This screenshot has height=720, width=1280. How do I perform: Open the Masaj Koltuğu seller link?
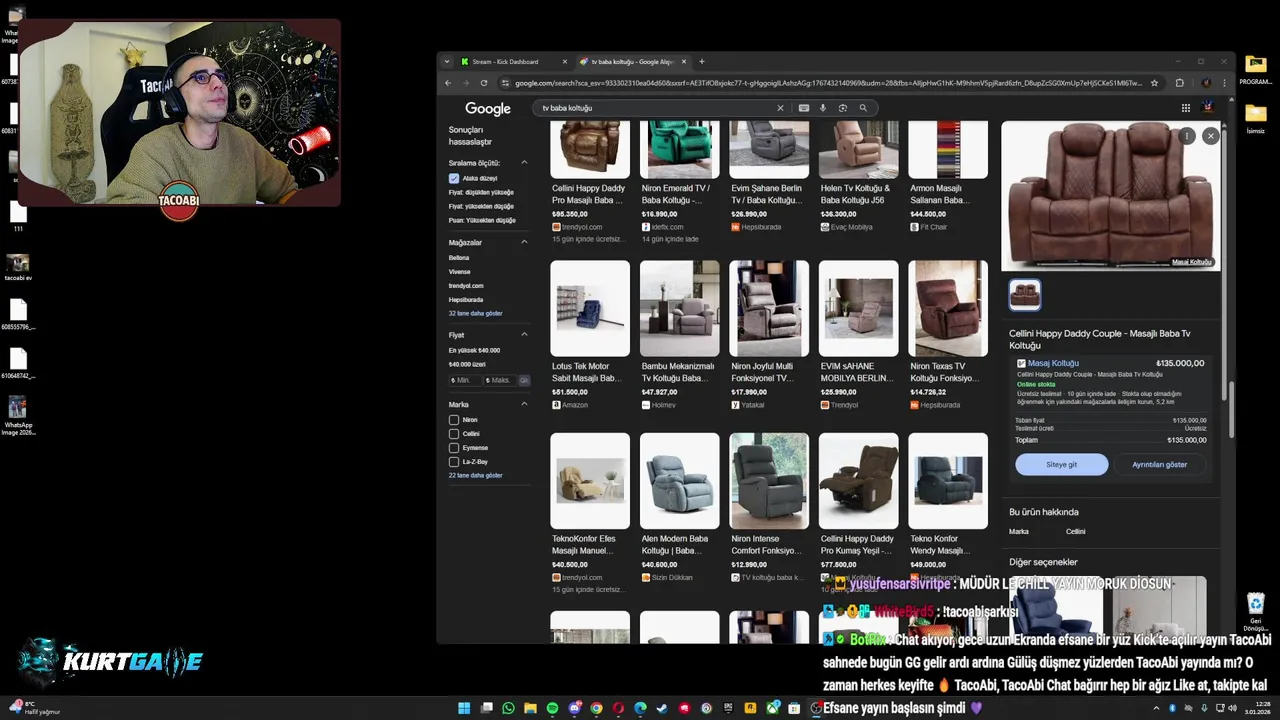point(1053,363)
